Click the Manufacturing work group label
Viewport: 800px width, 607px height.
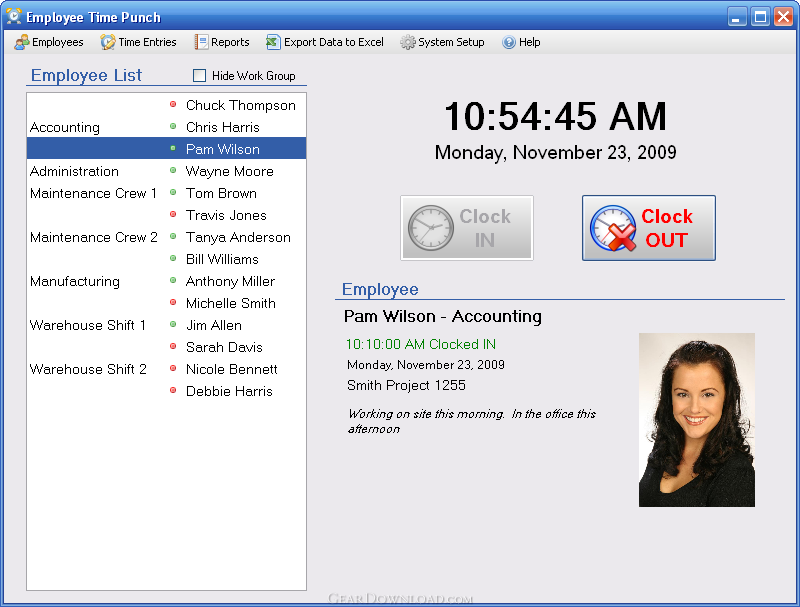click(74, 282)
